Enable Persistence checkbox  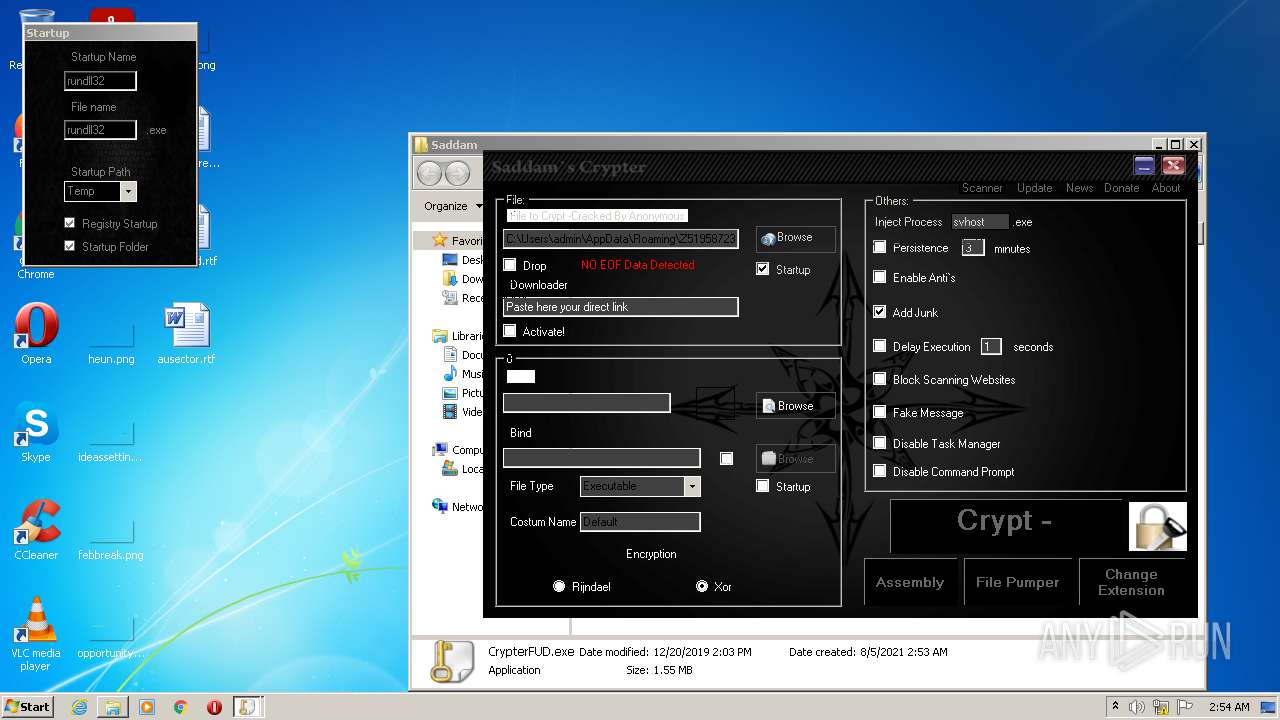[880, 247]
